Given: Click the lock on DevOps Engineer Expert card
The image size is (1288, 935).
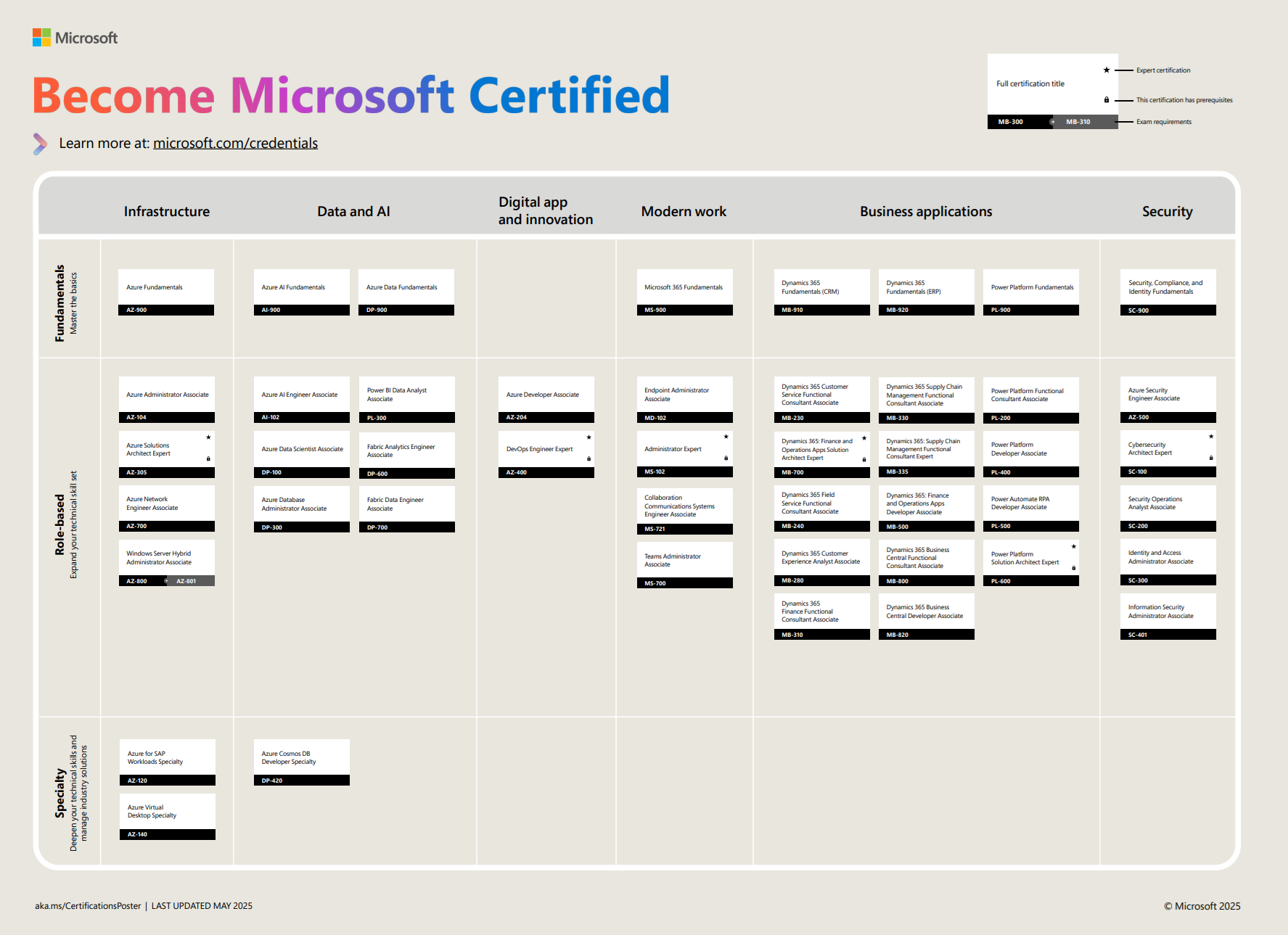Looking at the screenshot, I should coord(588,458).
